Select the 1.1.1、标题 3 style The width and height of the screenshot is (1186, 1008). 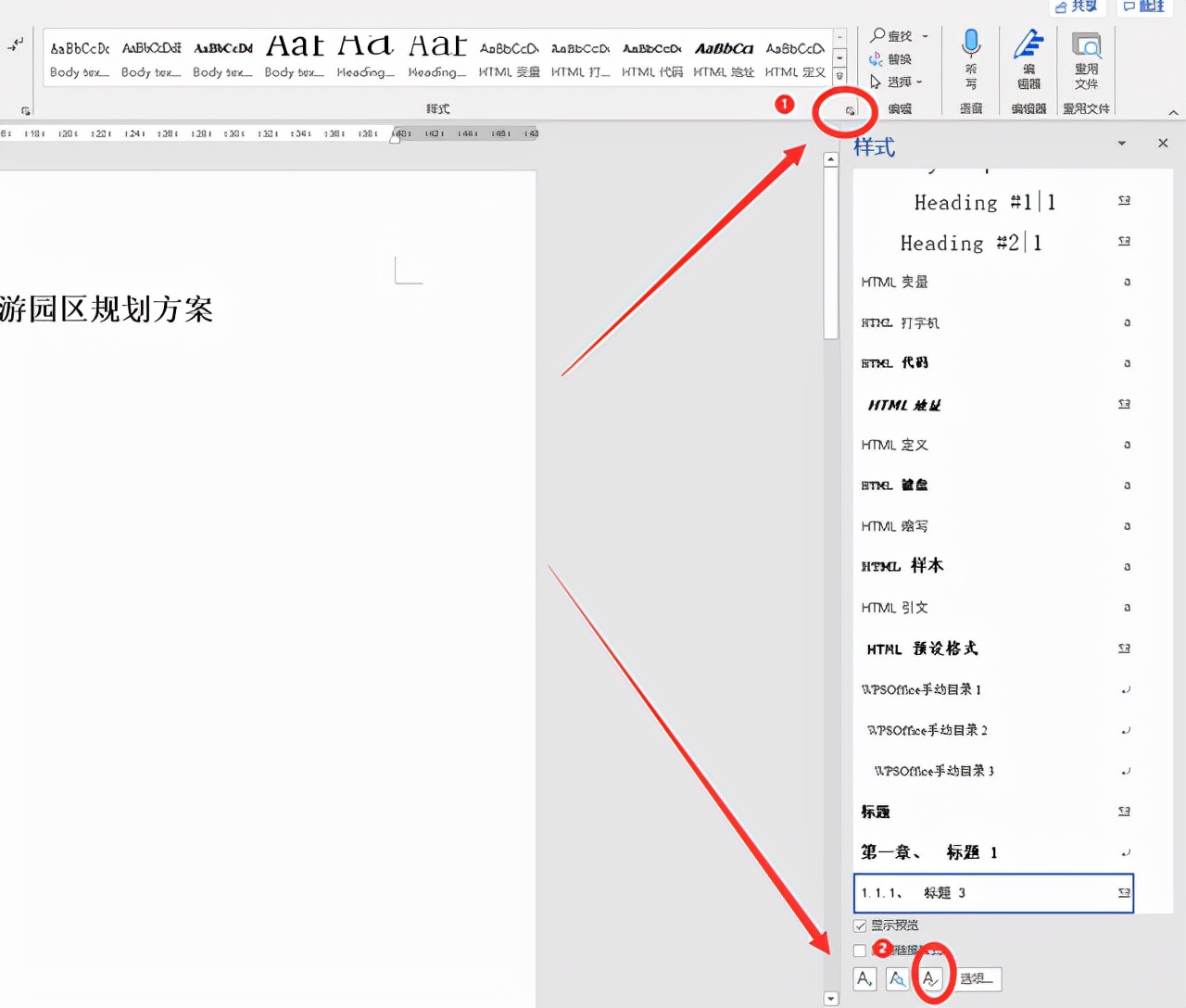pos(993,893)
